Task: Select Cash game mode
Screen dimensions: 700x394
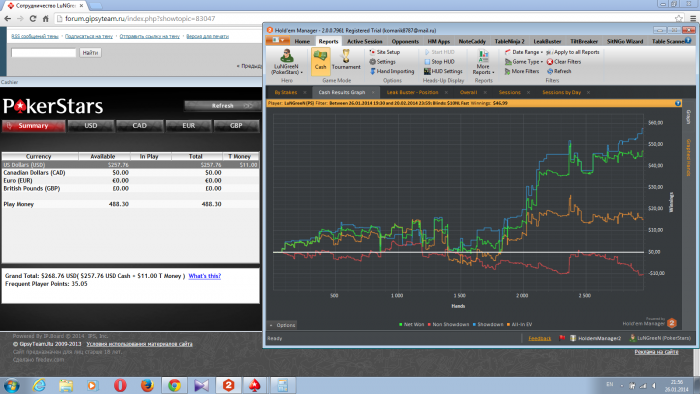Action: (320, 61)
